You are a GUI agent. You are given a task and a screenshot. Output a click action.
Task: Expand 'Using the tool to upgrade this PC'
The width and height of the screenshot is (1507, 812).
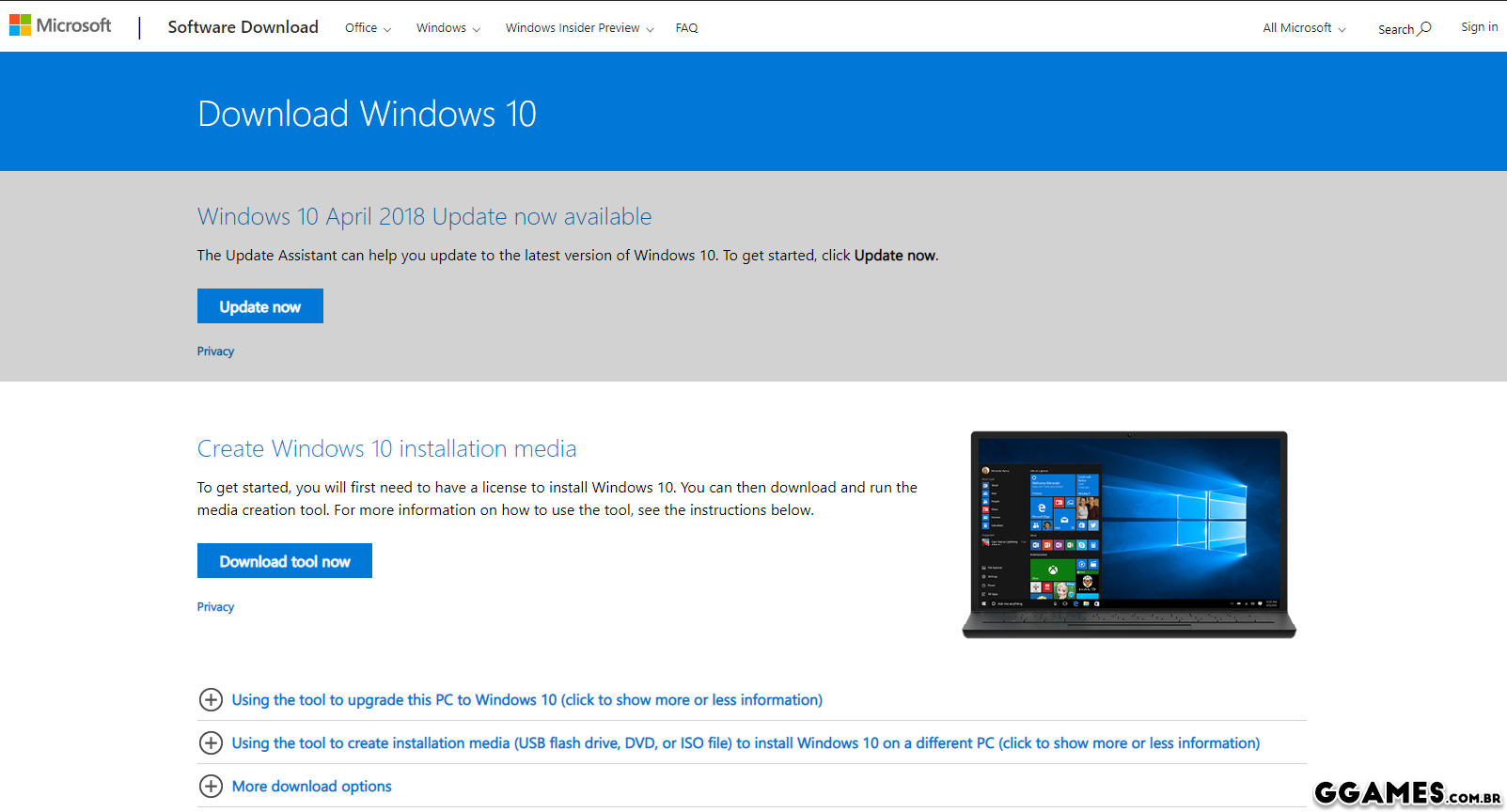[526, 700]
